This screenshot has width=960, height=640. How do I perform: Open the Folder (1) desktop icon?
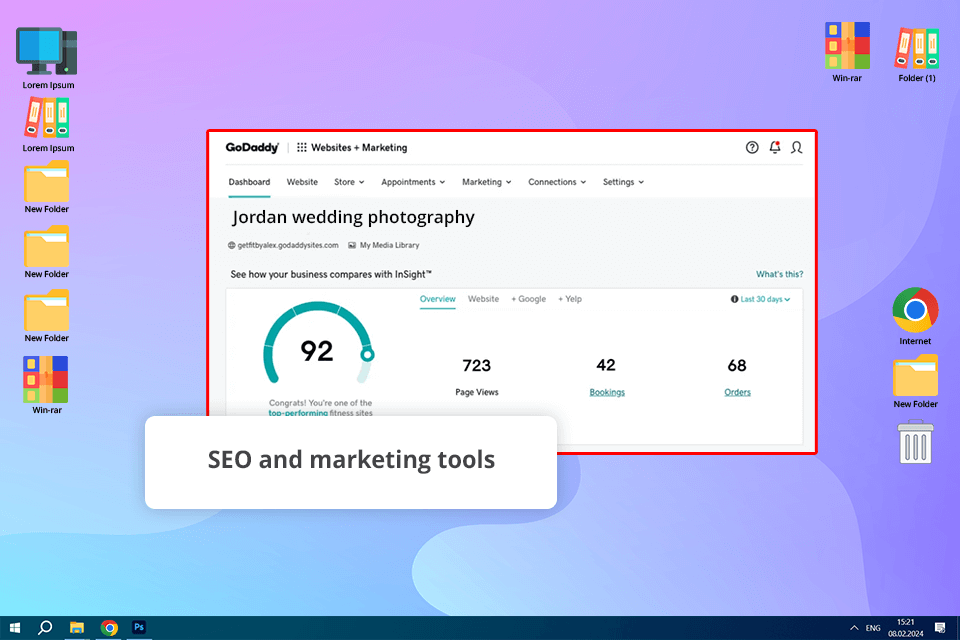coord(917,48)
